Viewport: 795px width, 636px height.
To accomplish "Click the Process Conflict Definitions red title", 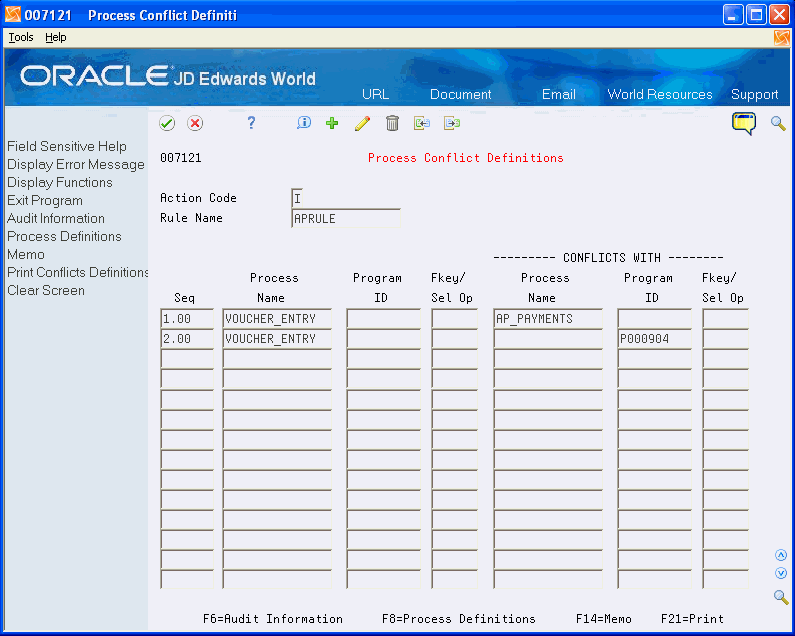I will pos(465,158).
